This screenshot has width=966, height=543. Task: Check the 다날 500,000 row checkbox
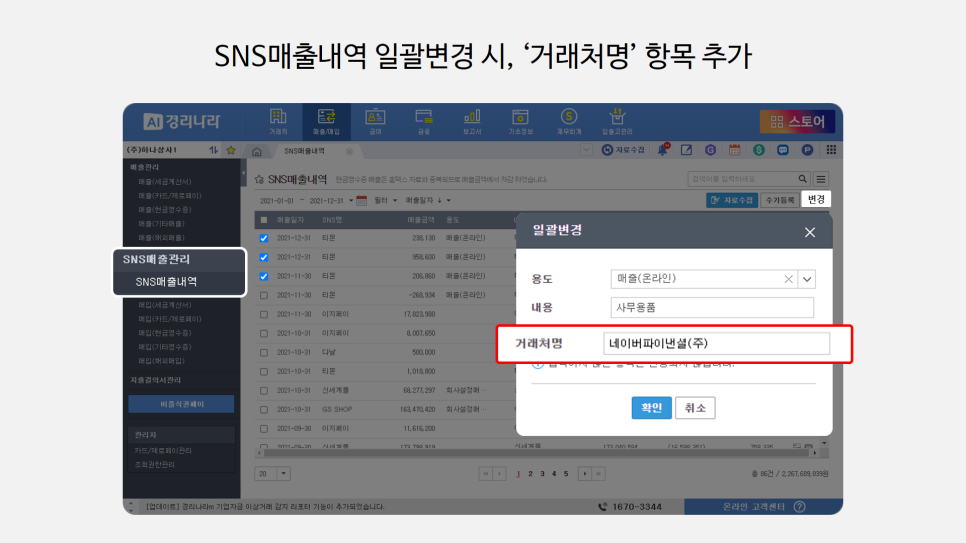(264, 353)
